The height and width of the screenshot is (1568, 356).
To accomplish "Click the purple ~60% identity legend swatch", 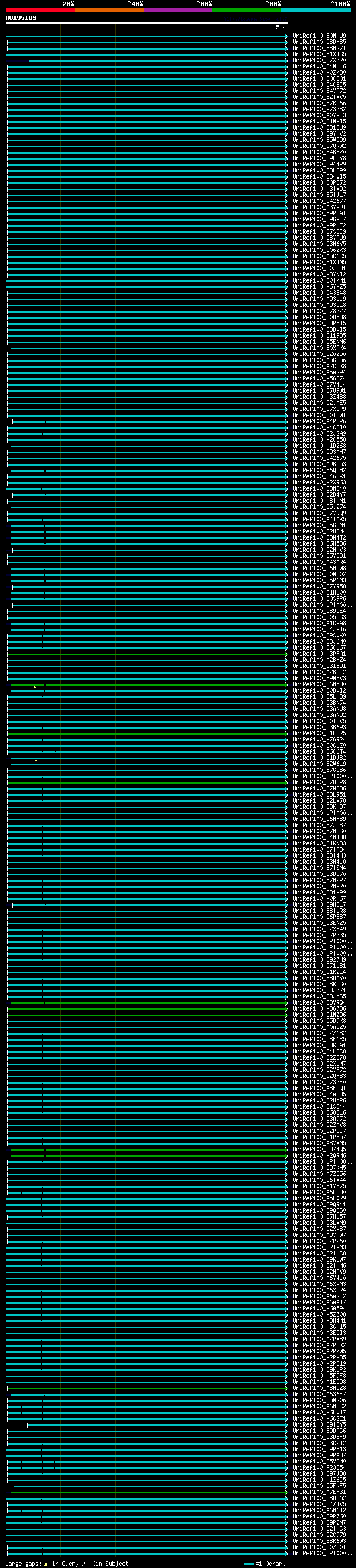I will [179, 11].
